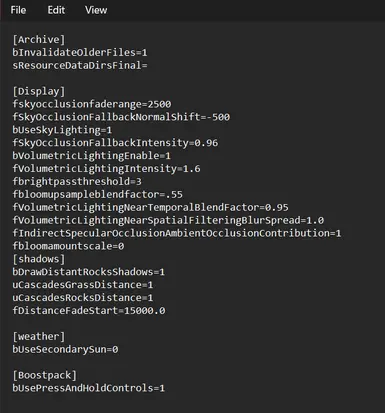Click the fskyocclusionfaderange=2500 line
Image resolution: width=385 pixels, height=413 pixels.
point(92,104)
